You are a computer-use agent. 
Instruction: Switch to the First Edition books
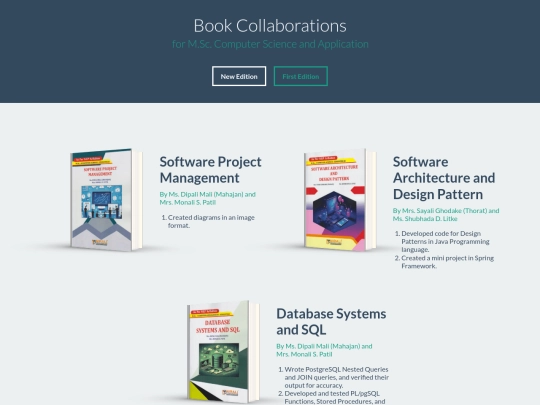(301, 76)
